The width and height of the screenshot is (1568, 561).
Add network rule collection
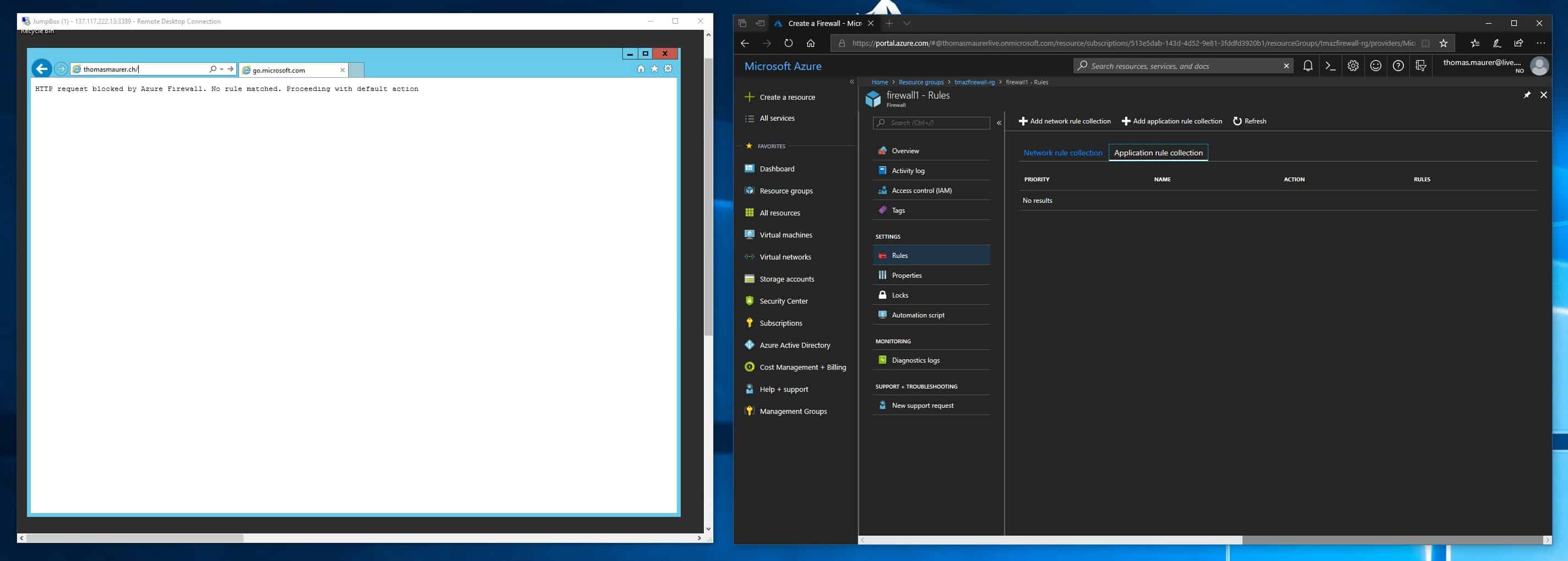1065,121
